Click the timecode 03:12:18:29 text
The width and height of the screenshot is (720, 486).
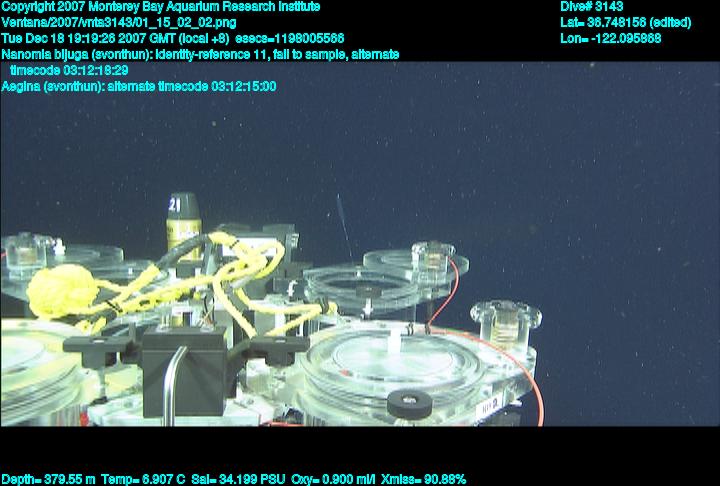coord(68,70)
